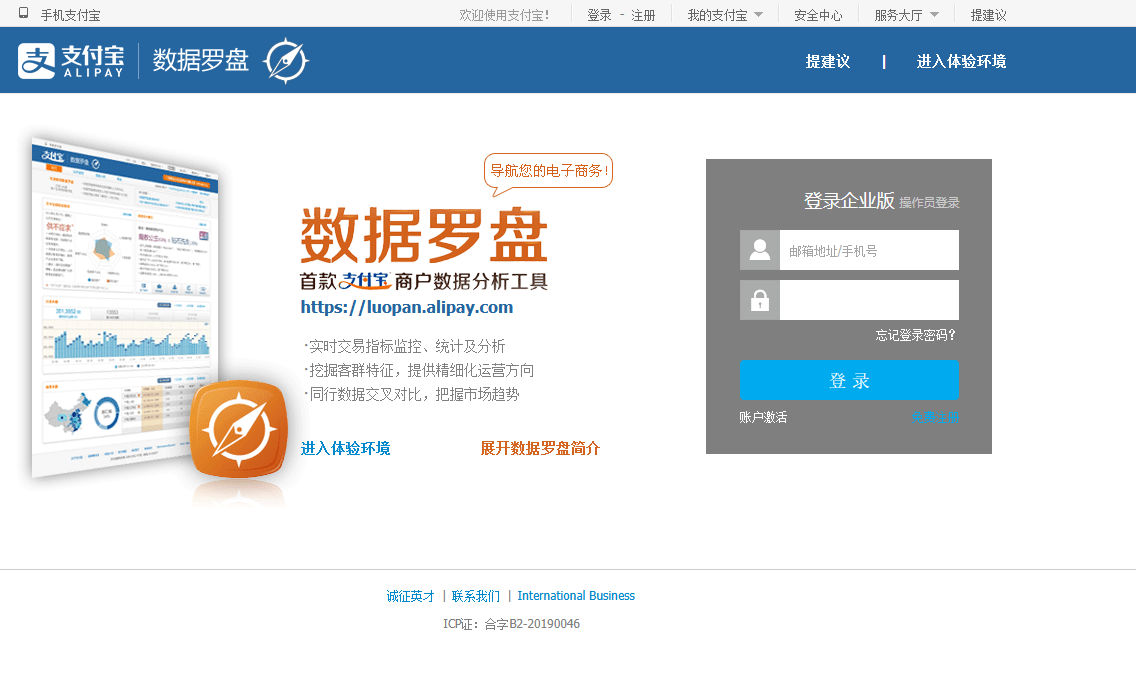Click the compass icon beside 数据罗盘 header
The width and height of the screenshot is (1136, 690).
click(285, 61)
